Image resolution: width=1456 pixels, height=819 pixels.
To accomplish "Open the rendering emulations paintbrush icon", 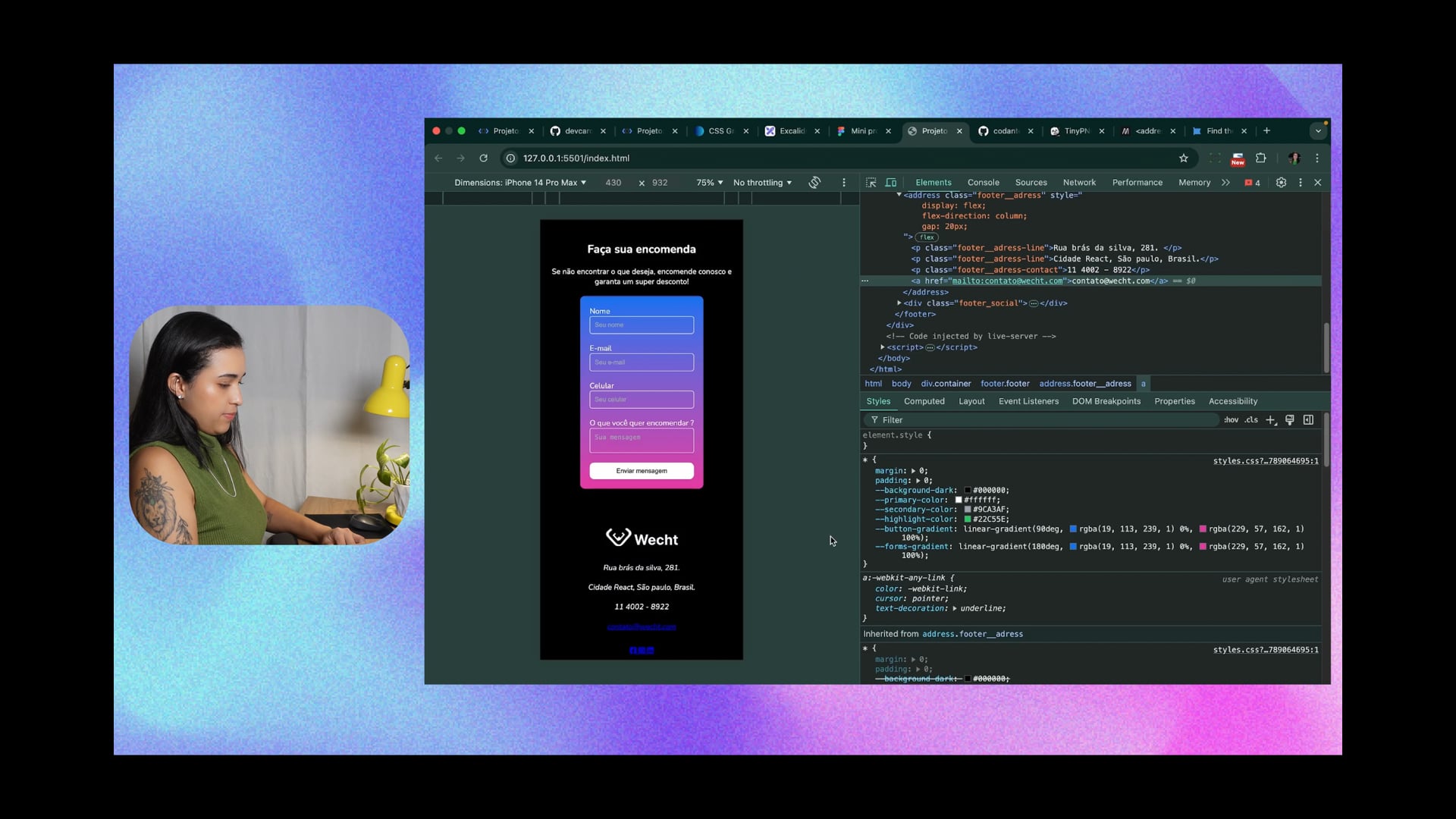I will pyautogui.click(x=1289, y=420).
